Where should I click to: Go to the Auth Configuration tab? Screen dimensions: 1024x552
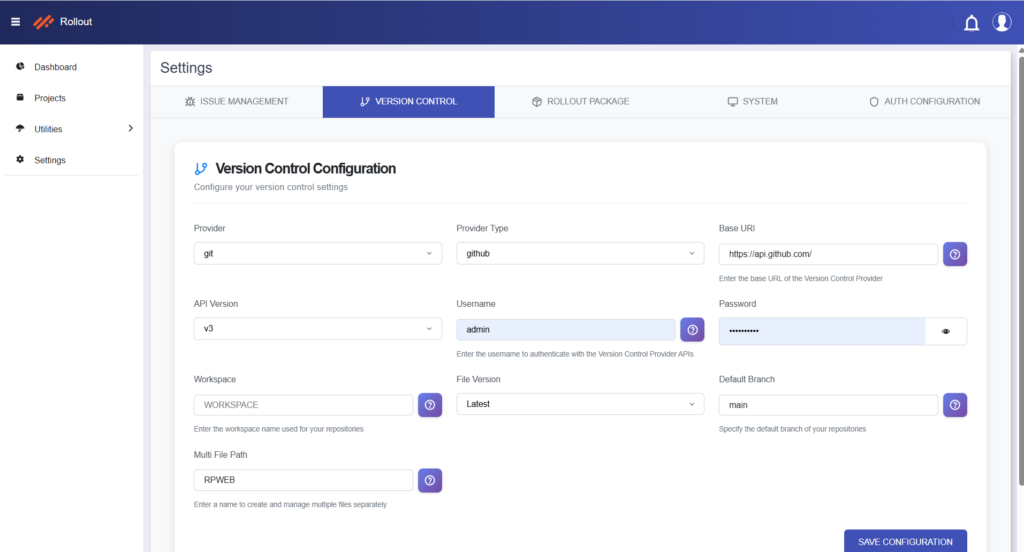[x=924, y=102]
